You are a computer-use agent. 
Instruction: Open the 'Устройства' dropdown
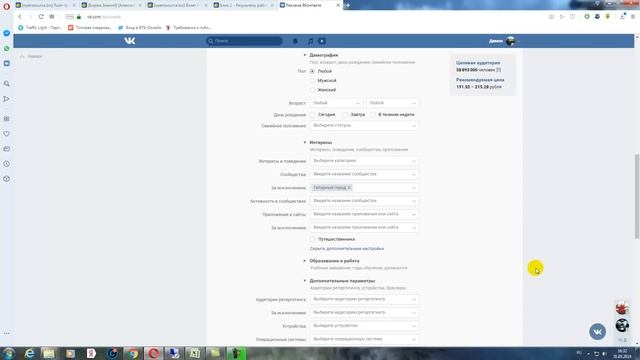tap(364, 326)
